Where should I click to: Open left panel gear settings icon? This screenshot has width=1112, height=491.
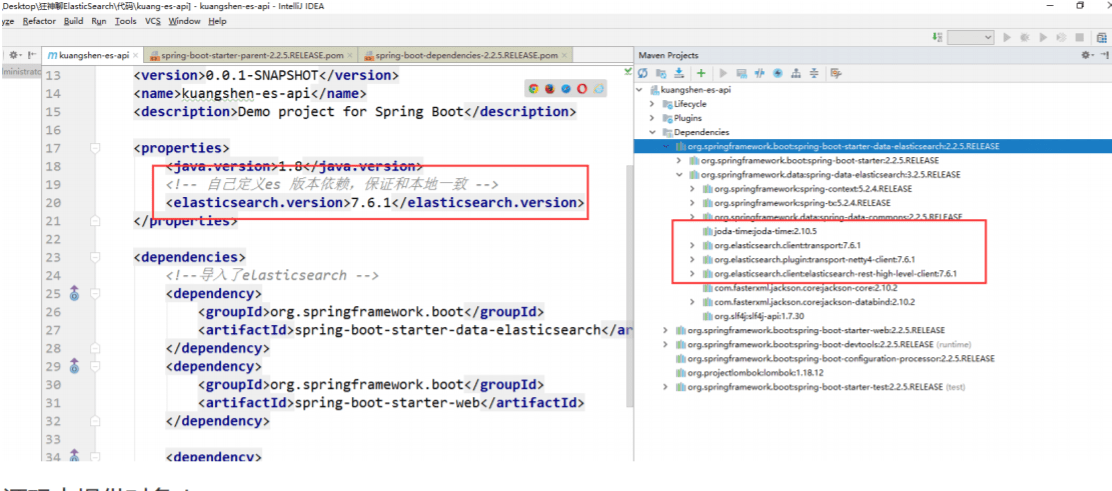(x=15, y=55)
